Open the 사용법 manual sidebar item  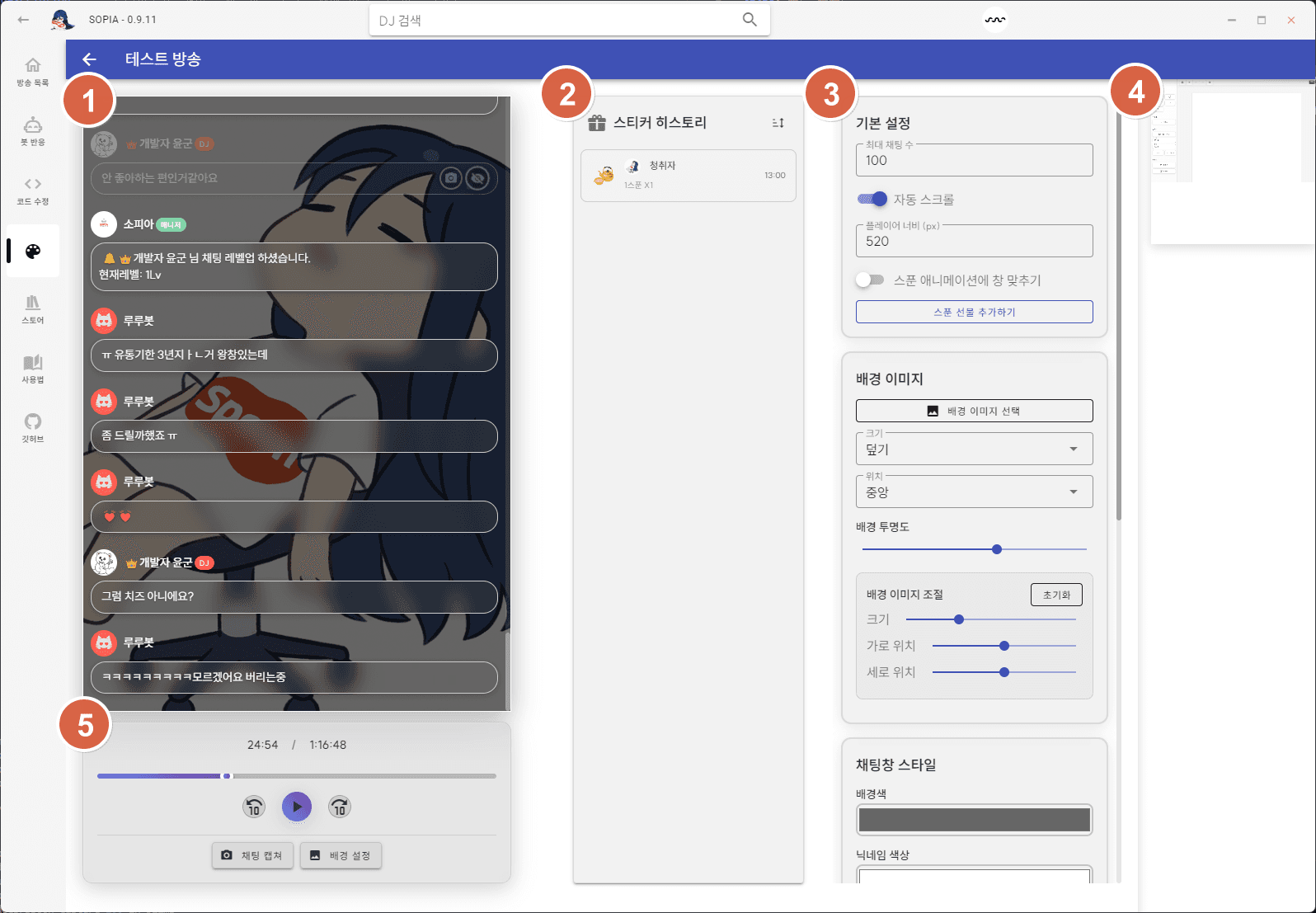pos(33,368)
